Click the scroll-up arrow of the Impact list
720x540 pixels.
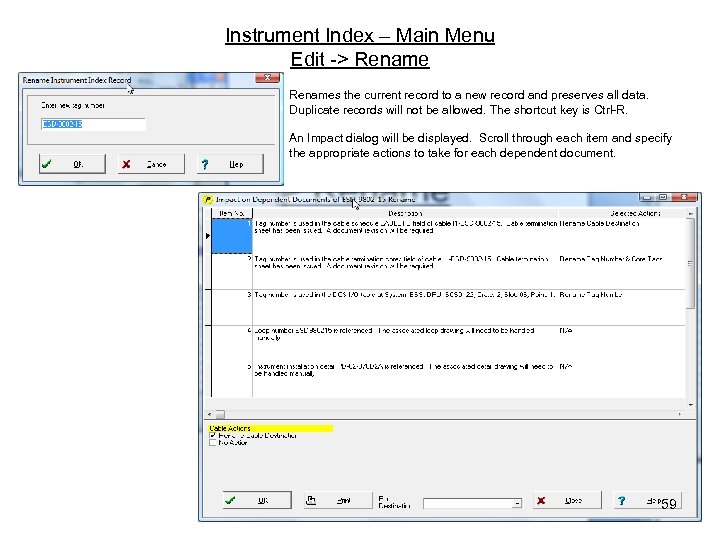690,214
